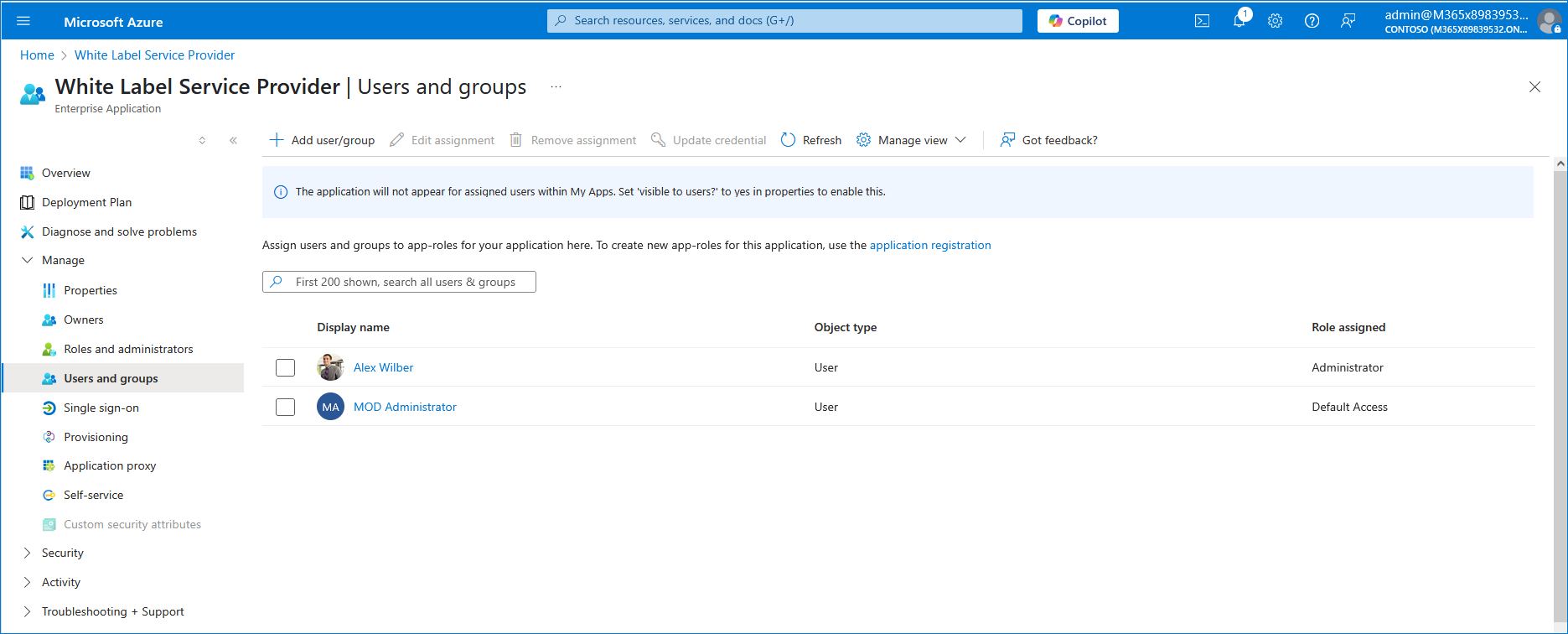Go to Provisioning in sidebar
Image resolution: width=1568 pixels, height=634 pixels.
pos(96,437)
